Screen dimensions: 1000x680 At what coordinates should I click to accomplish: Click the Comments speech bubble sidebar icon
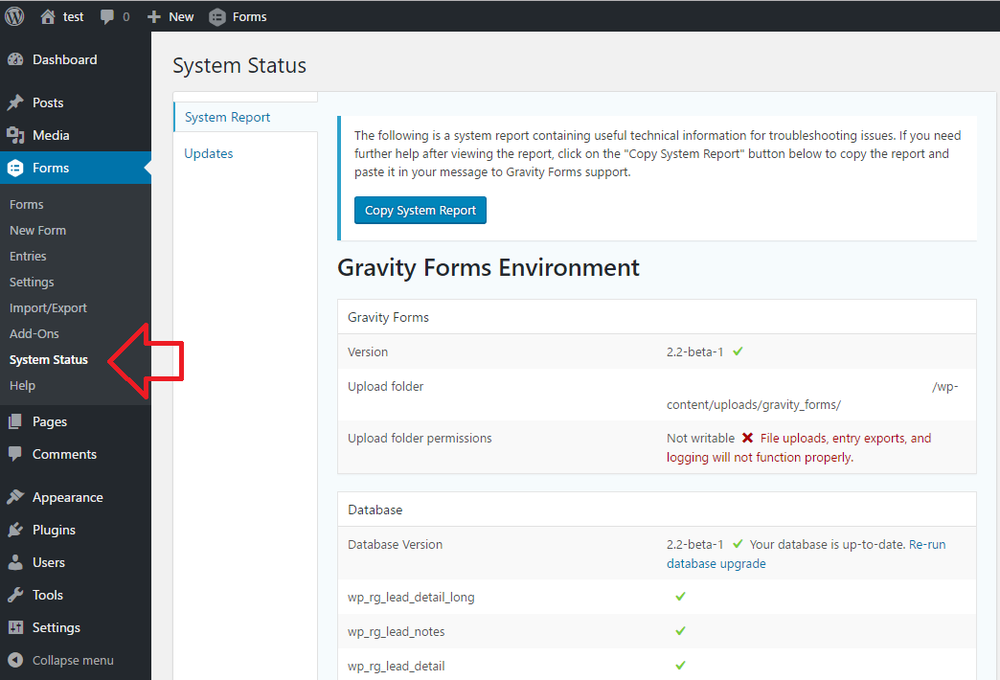(15, 454)
